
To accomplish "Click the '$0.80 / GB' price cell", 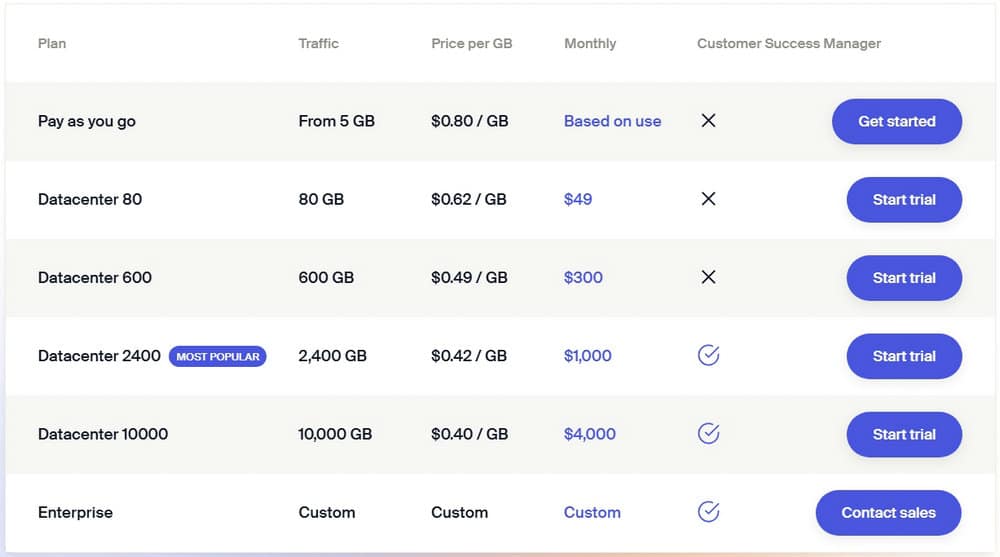I will pos(469,121).
